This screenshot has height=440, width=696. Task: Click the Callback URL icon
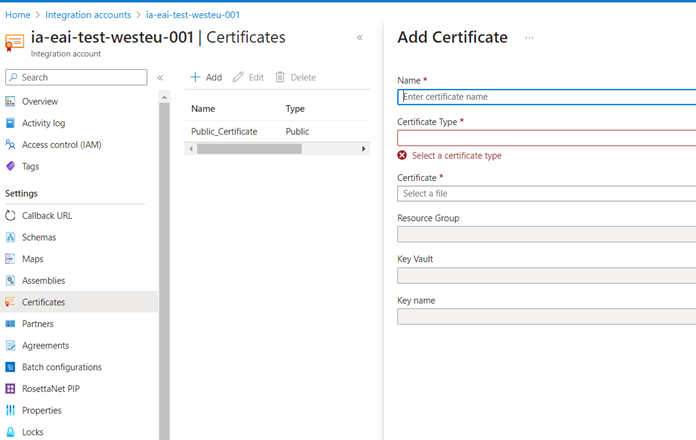tap(10, 215)
